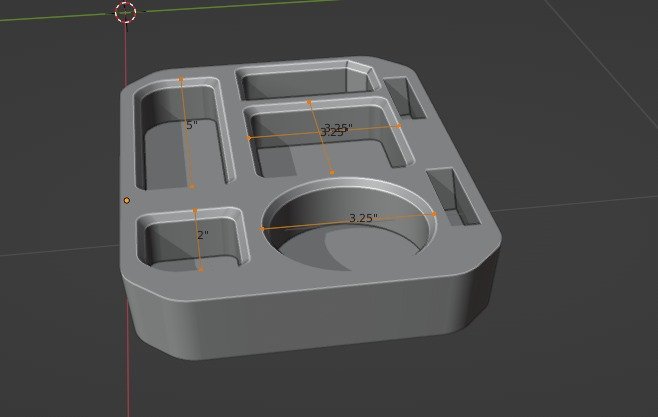Image resolution: width=658 pixels, height=417 pixels.
Task: Click the top rectangular pocket with chamfered corner
Action: (306, 82)
